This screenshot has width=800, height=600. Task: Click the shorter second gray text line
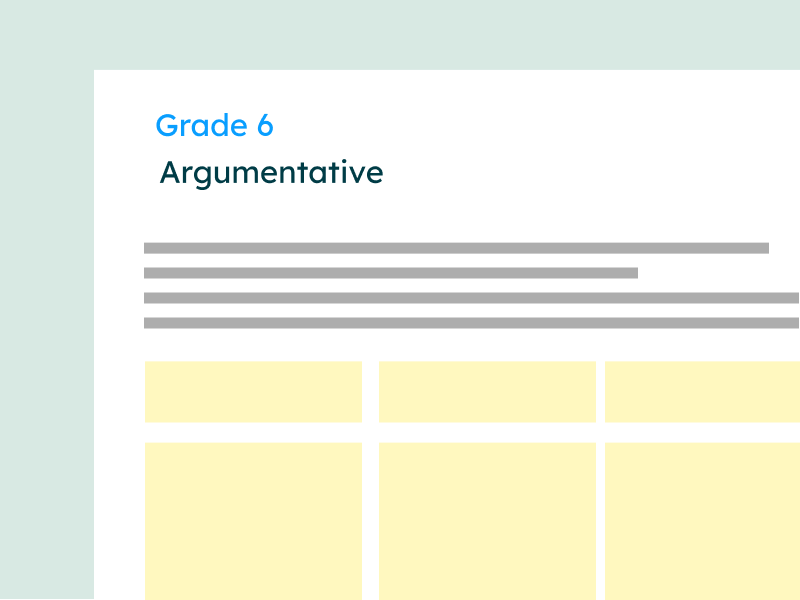point(390,272)
